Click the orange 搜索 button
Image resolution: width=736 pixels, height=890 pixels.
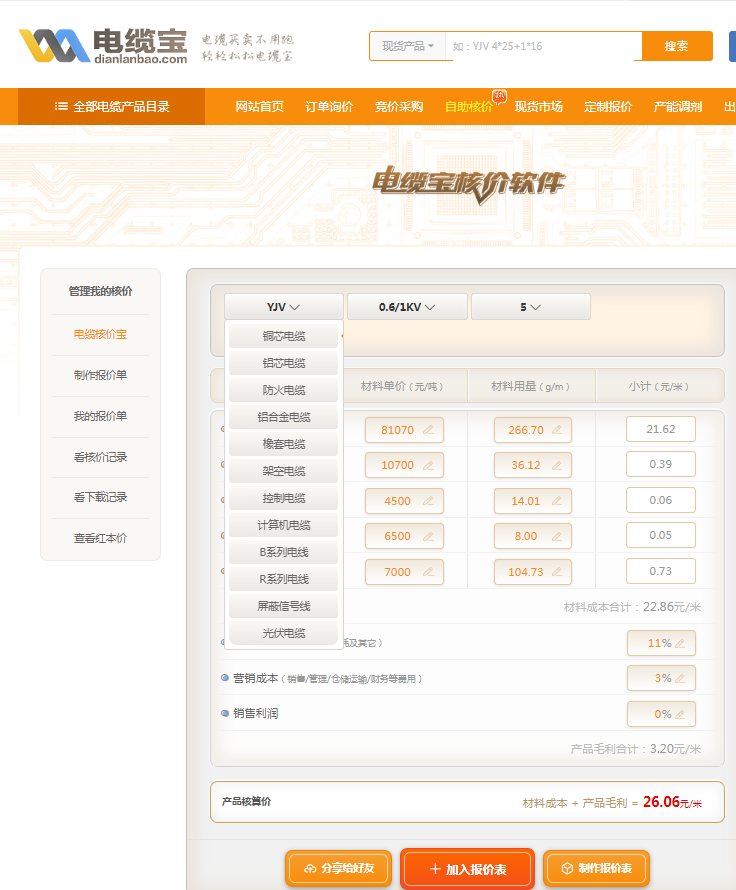pyautogui.click(x=676, y=46)
